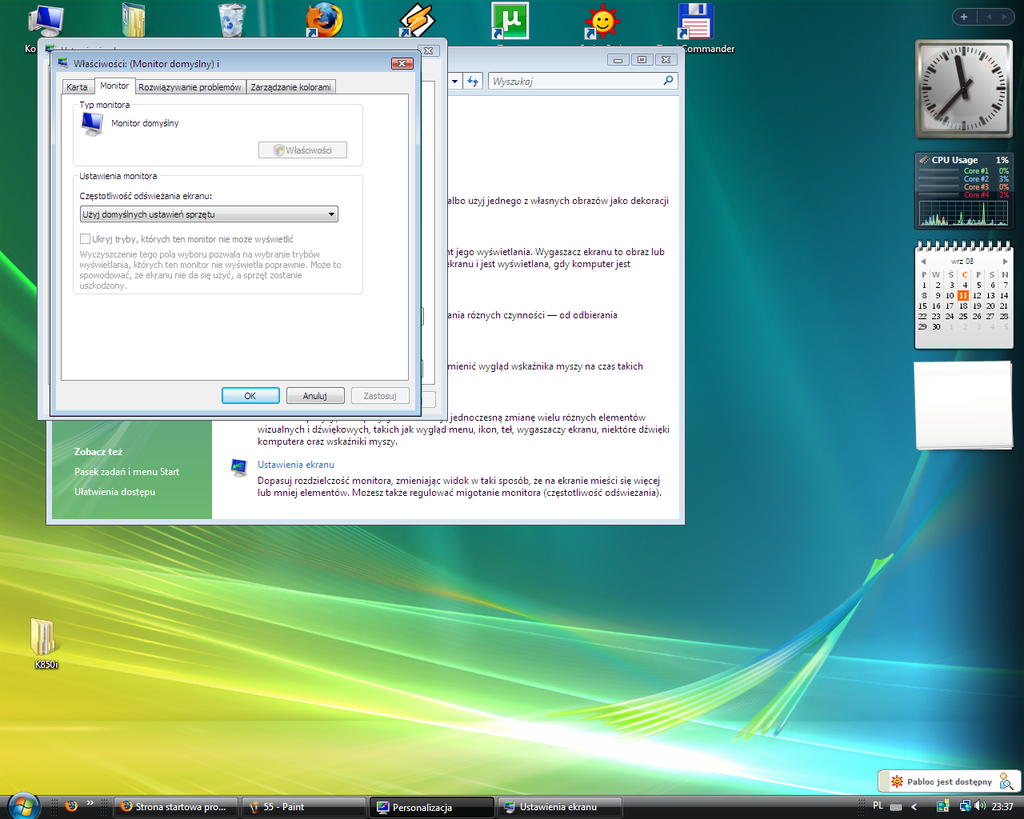
Task: Open address bar history dropdown arrow
Action: pos(455,81)
